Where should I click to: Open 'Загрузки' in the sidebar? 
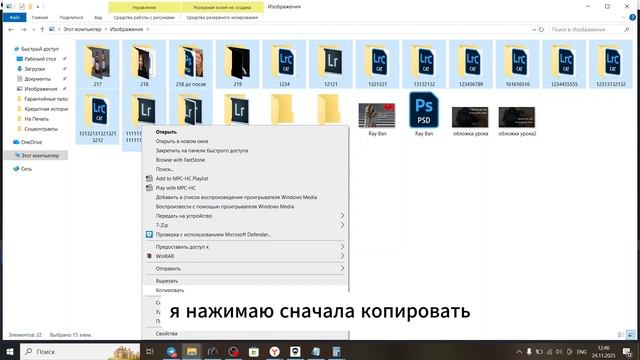[35, 69]
